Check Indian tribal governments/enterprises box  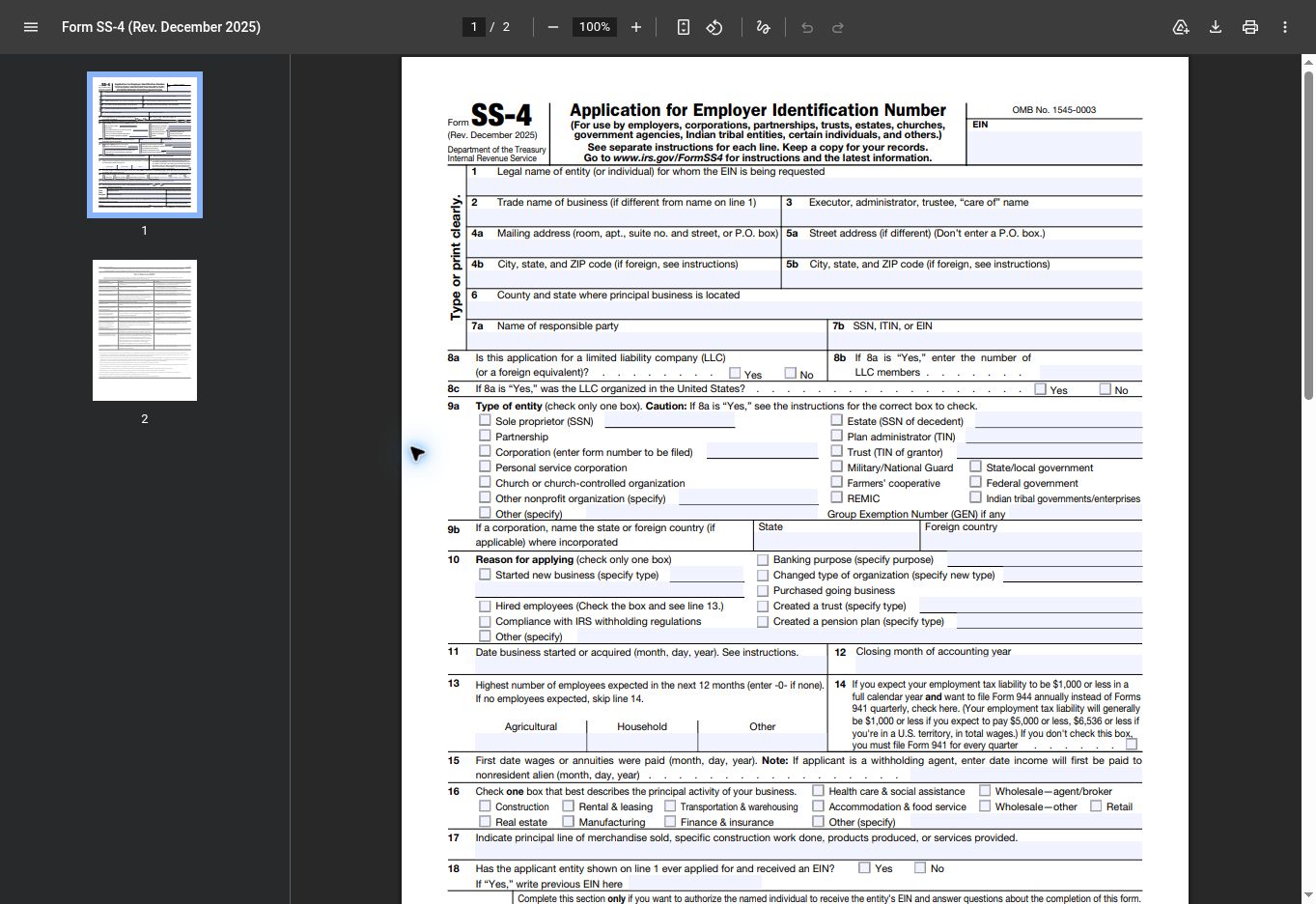975,497
